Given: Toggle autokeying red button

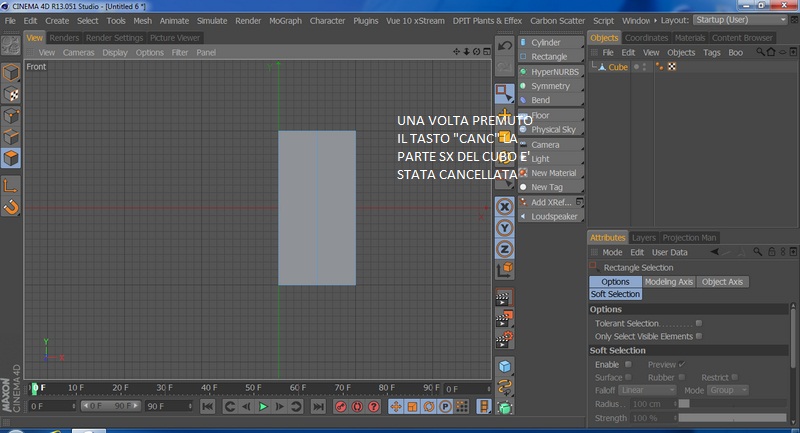Looking at the screenshot, I should click(x=357, y=406).
